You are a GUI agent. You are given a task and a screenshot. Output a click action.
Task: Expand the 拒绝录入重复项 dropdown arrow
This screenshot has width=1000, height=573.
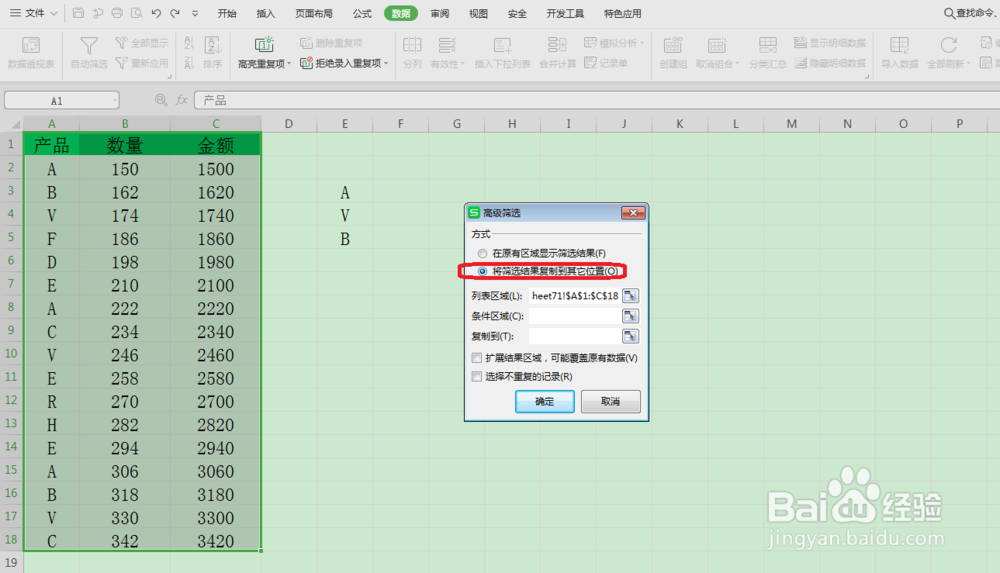coord(386,63)
